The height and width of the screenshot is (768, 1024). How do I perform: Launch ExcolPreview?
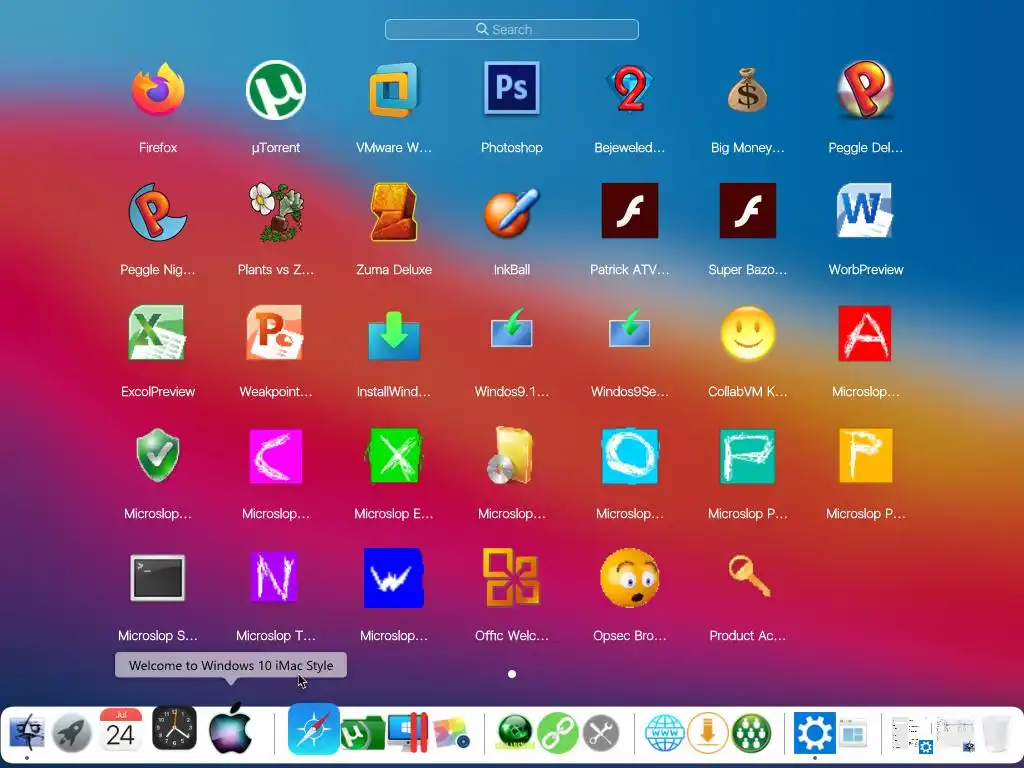point(157,333)
